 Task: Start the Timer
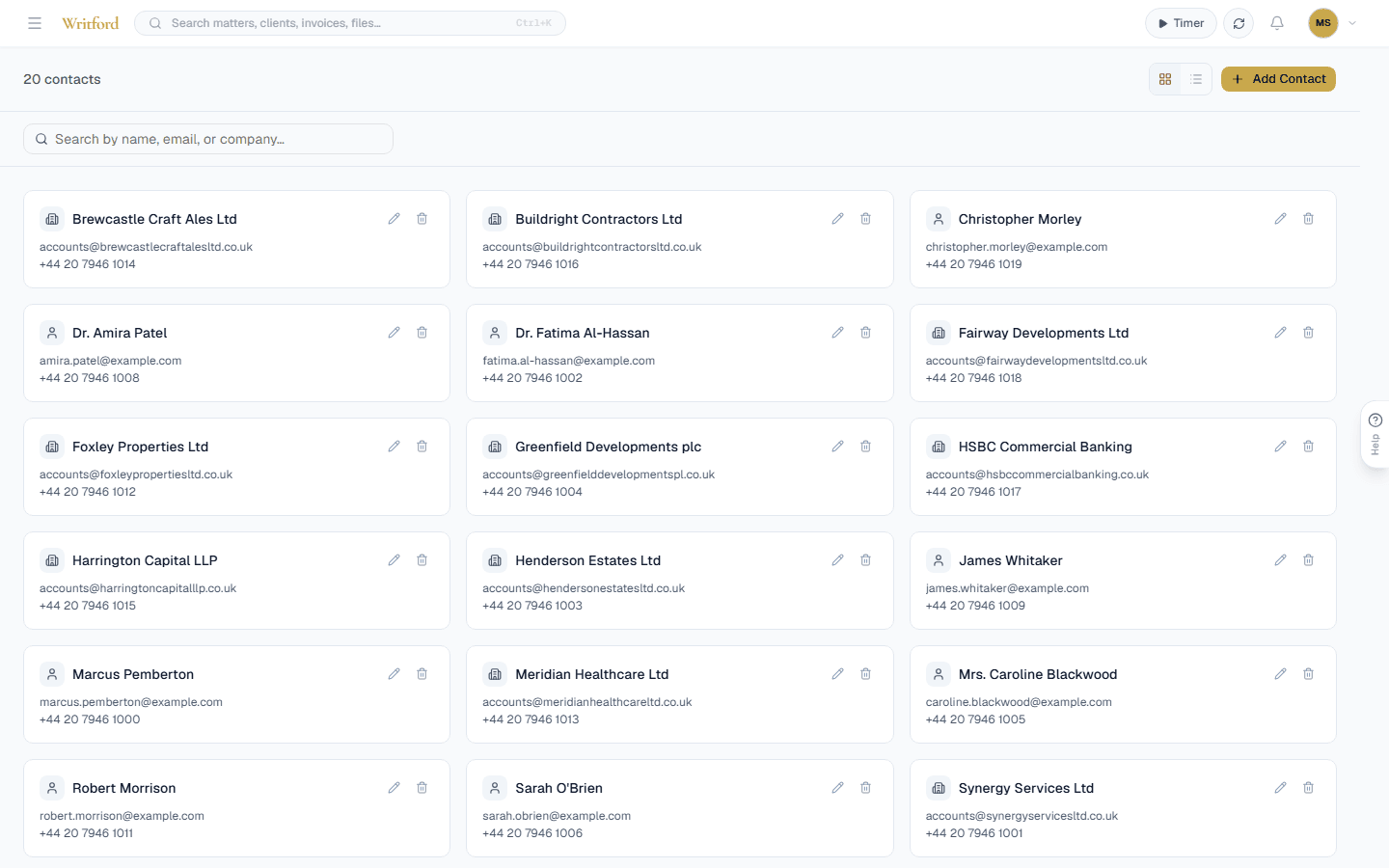(1181, 23)
